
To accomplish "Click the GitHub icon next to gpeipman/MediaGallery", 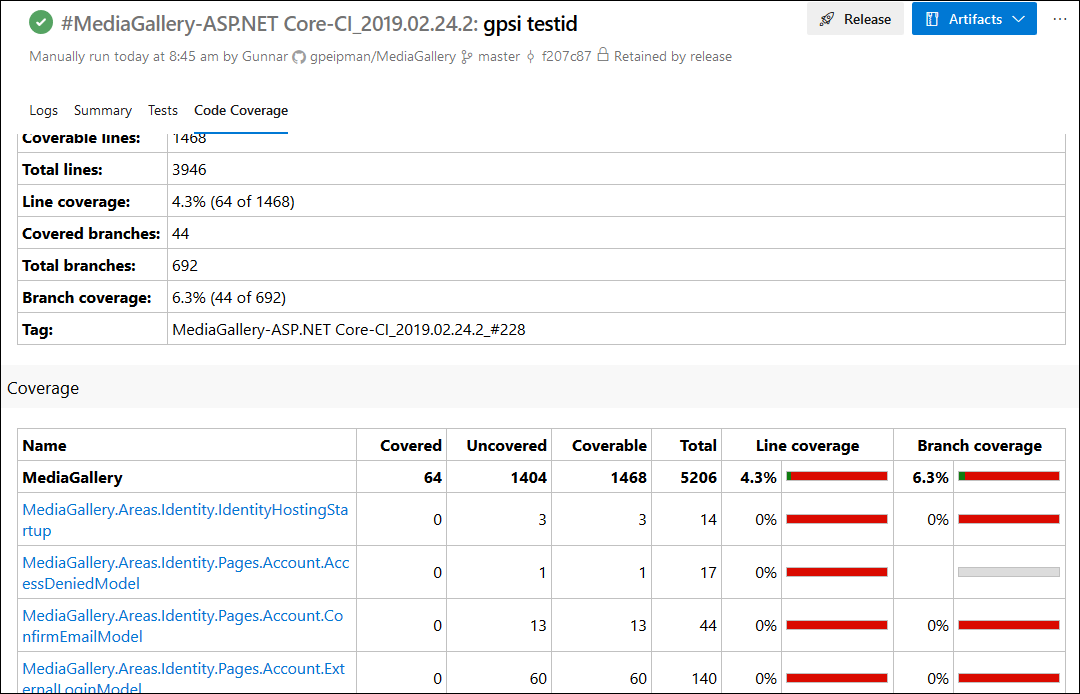I will 300,56.
